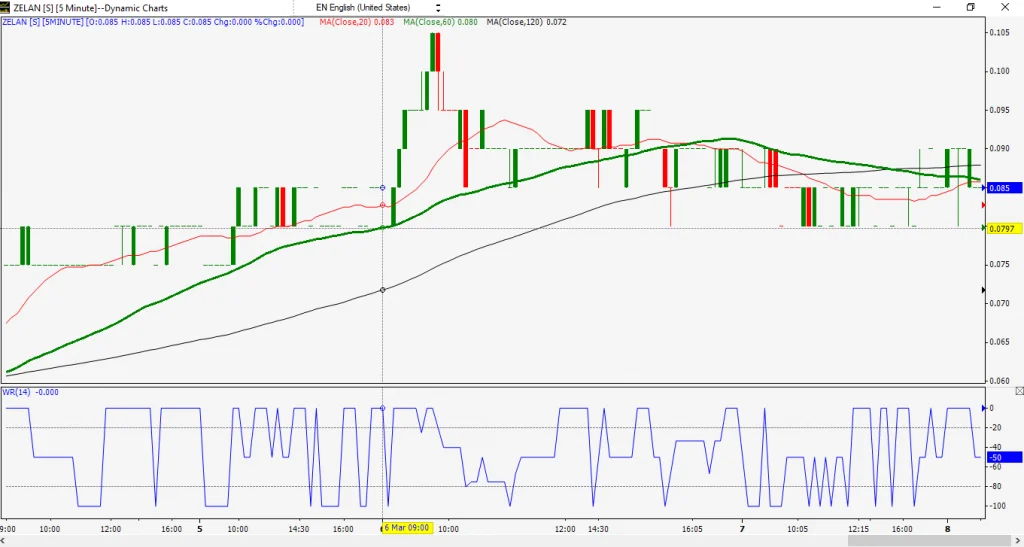Click the 0.105 price axis label

1000,33
